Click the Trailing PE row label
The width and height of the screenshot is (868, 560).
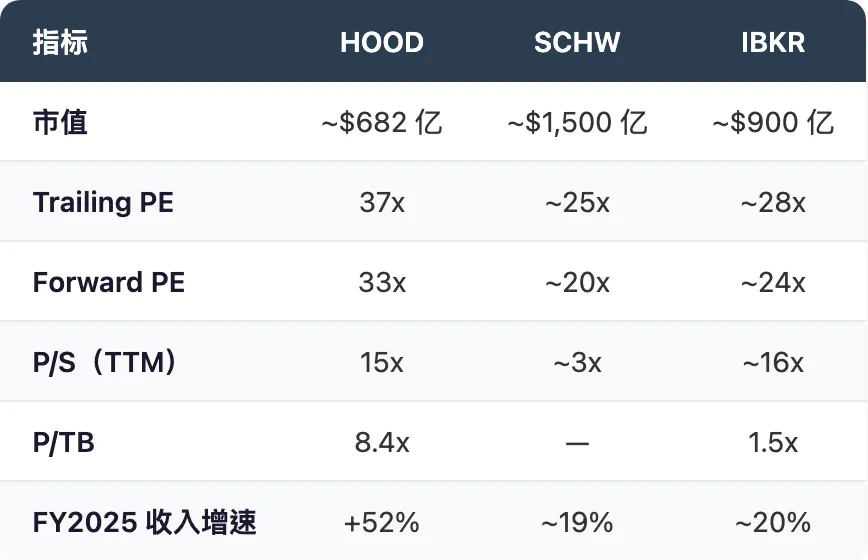point(103,202)
